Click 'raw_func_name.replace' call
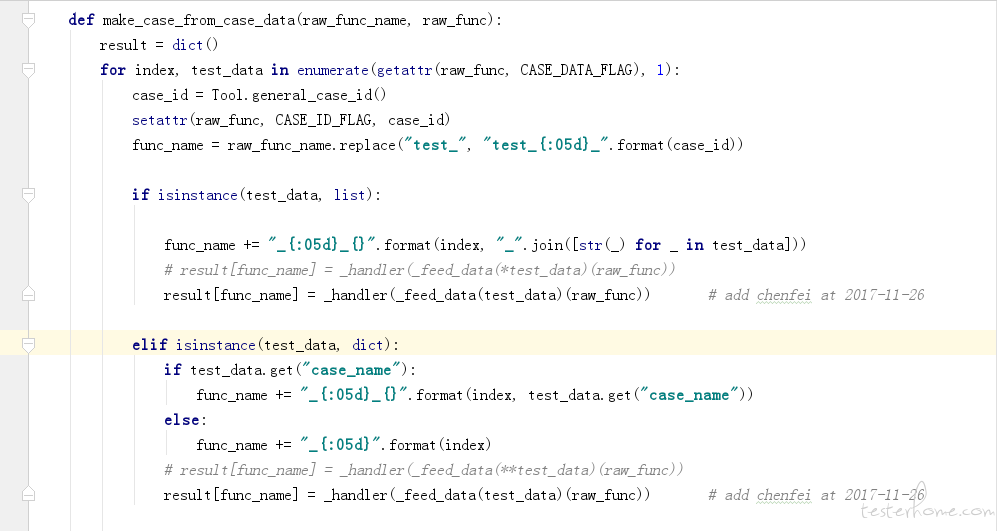The height and width of the screenshot is (531, 997). point(312,145)
